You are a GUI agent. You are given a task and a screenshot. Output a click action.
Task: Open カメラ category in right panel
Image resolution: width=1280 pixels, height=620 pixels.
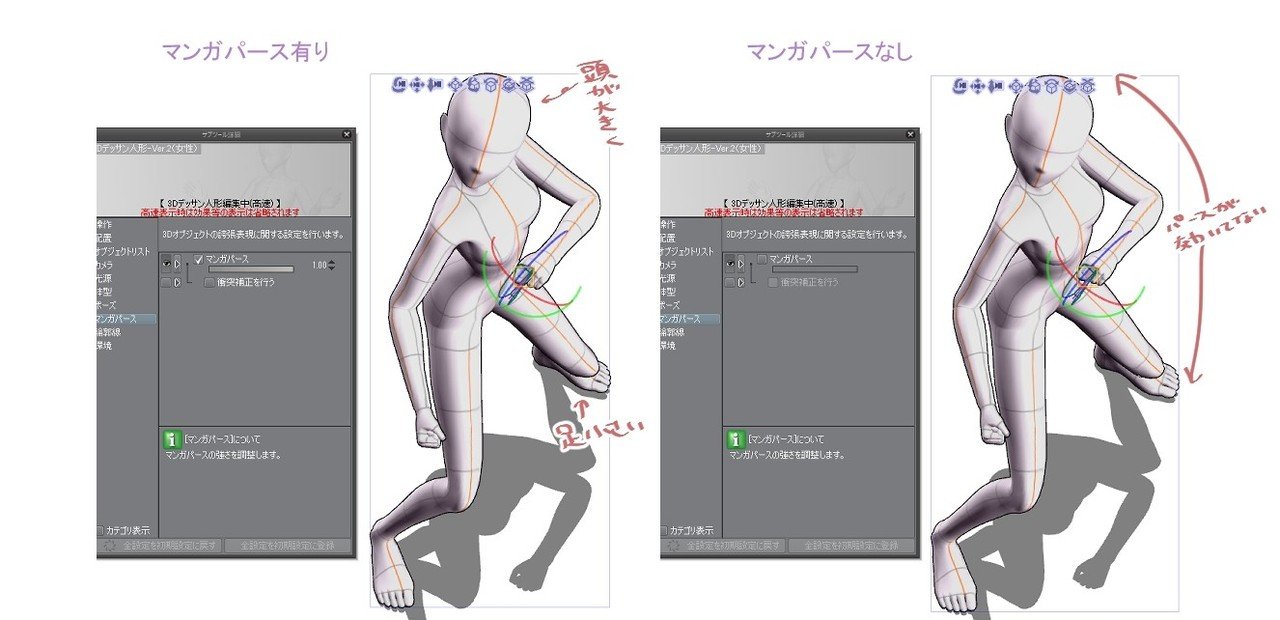(x=669, y=265)
